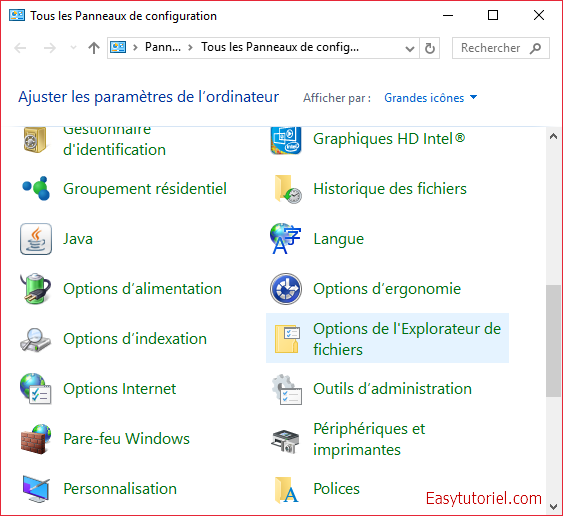The image size is (563, 516).
Task: Click the Options Internet label
Action: 120,389
